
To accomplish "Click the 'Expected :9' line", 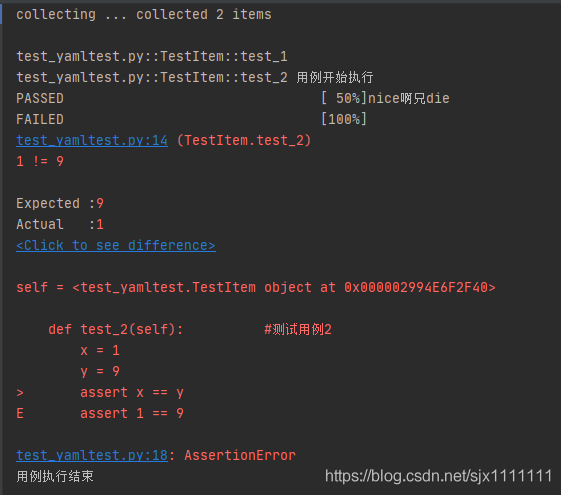I will coord(60,203).
